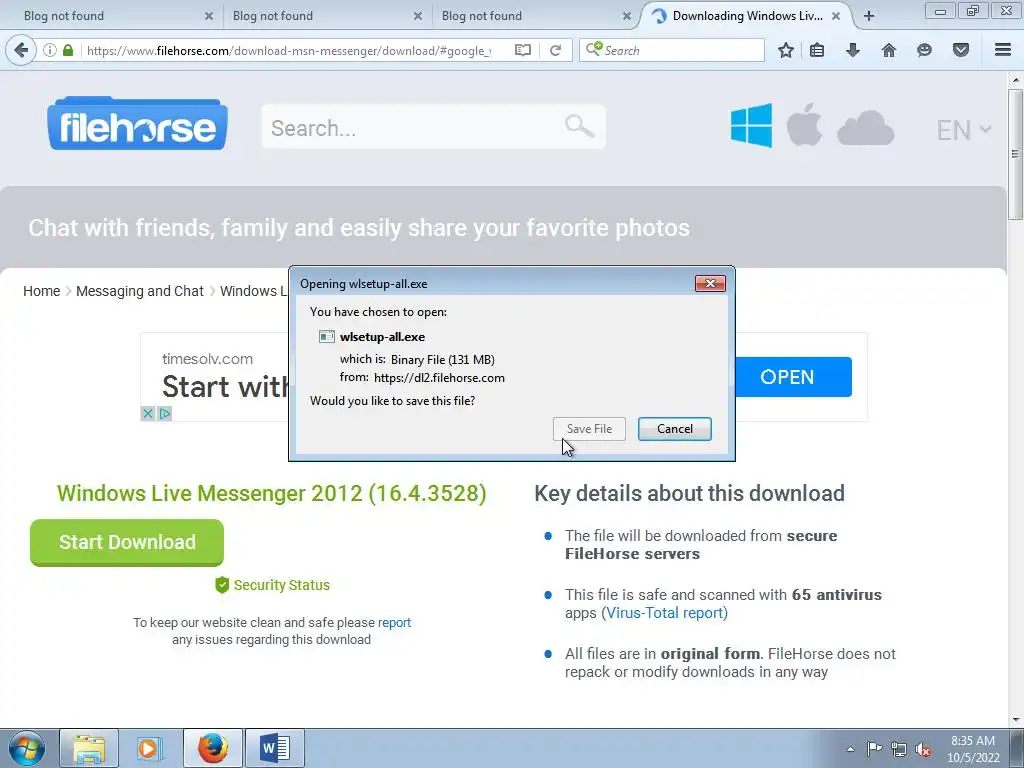
Task: Open site information icon in address bar
Action: [x=50, y=50]
